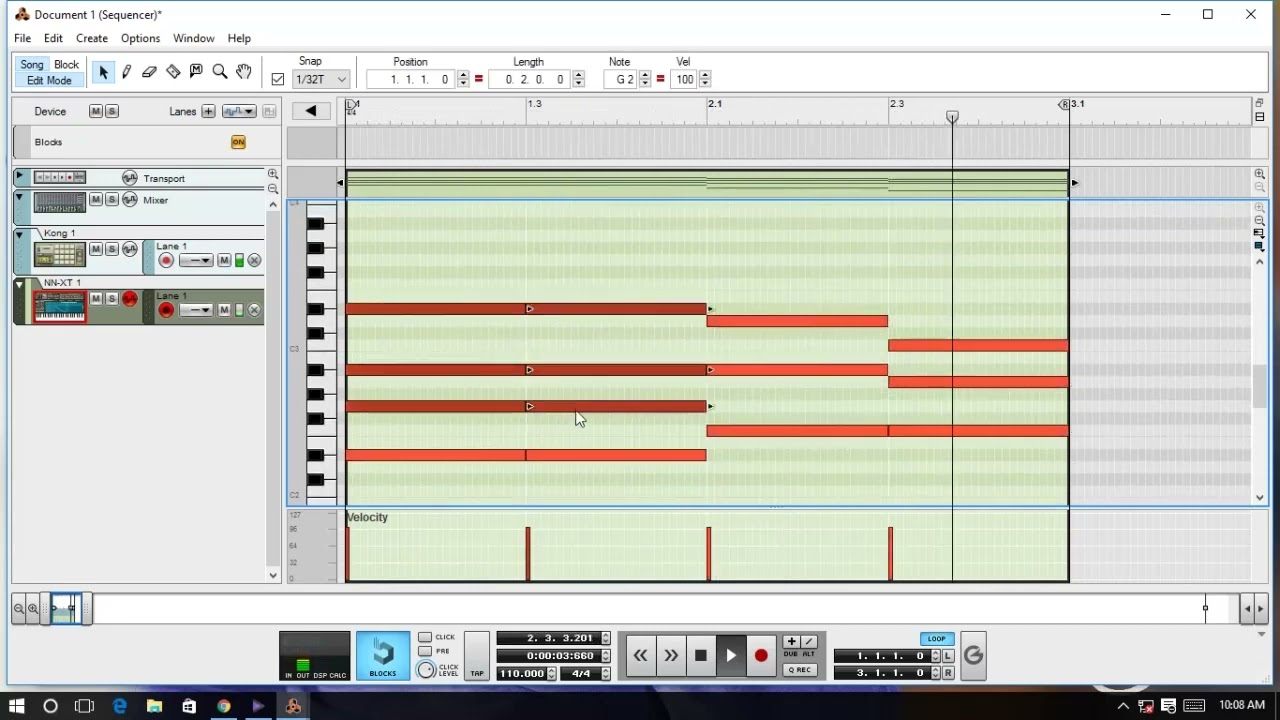
Task: Zoom in track list vertically
Action: [x=273, y=174]
